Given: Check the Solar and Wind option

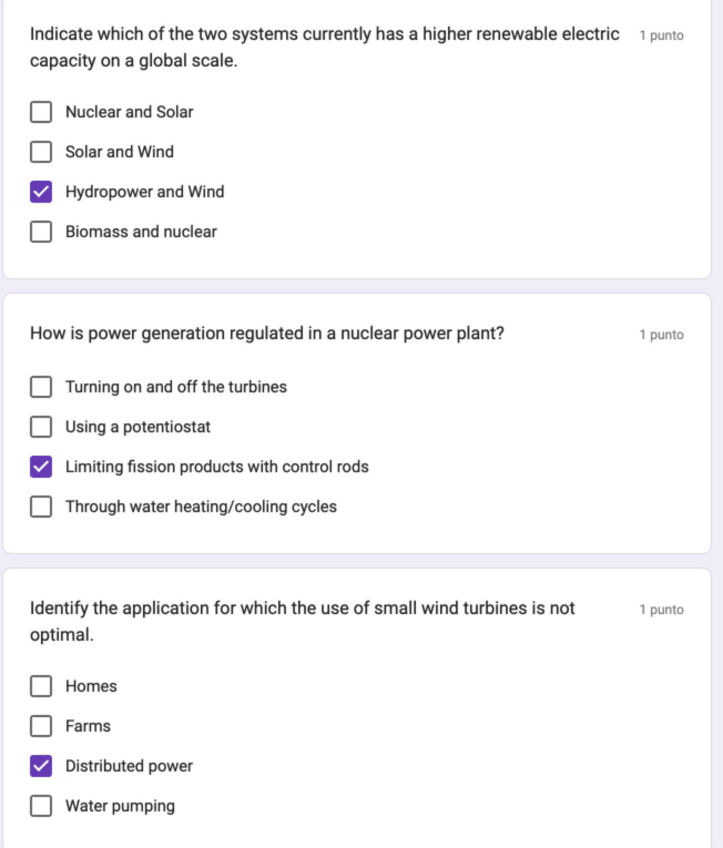Looking at the screenshot, I should [x=41, y=152].
